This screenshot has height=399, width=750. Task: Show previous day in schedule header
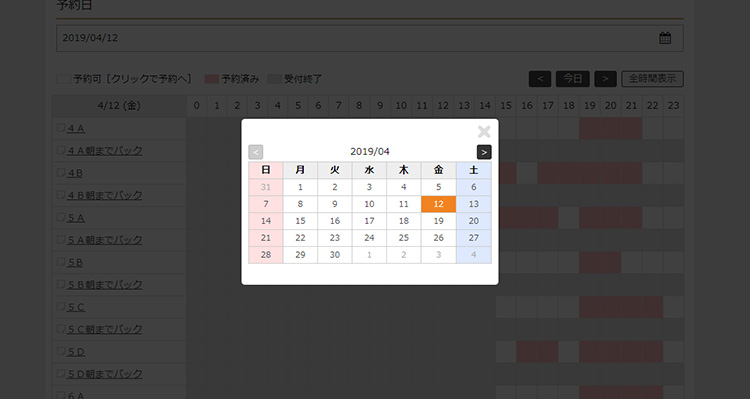pyautogui.click(x=540, y=79)
